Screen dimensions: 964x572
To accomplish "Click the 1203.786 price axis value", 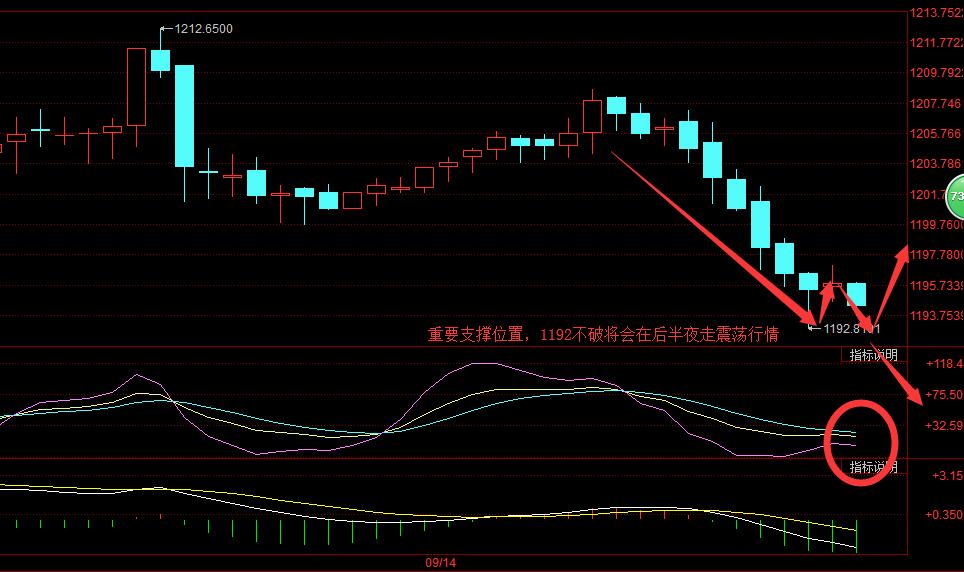I will coord(936,164).
